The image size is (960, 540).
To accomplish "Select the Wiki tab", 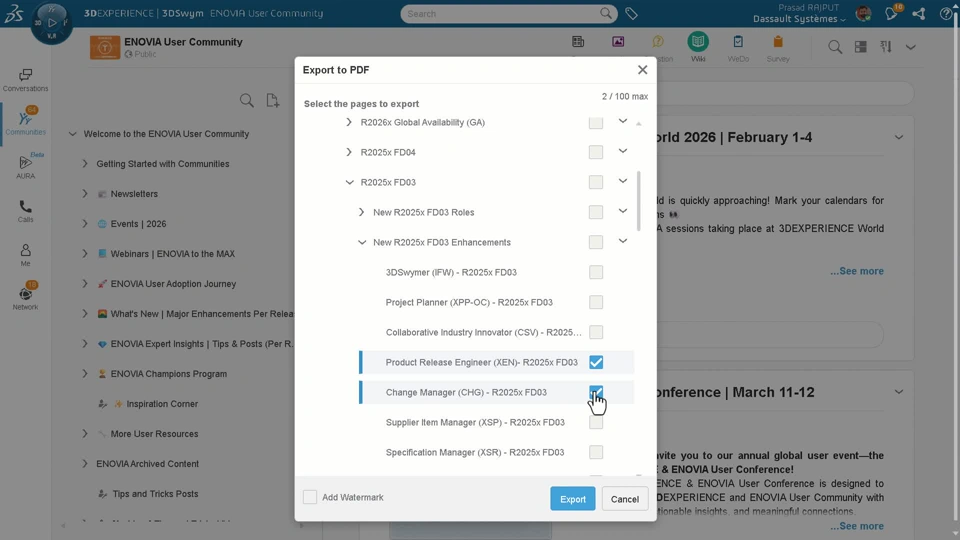I will click(x=698, y=48).
